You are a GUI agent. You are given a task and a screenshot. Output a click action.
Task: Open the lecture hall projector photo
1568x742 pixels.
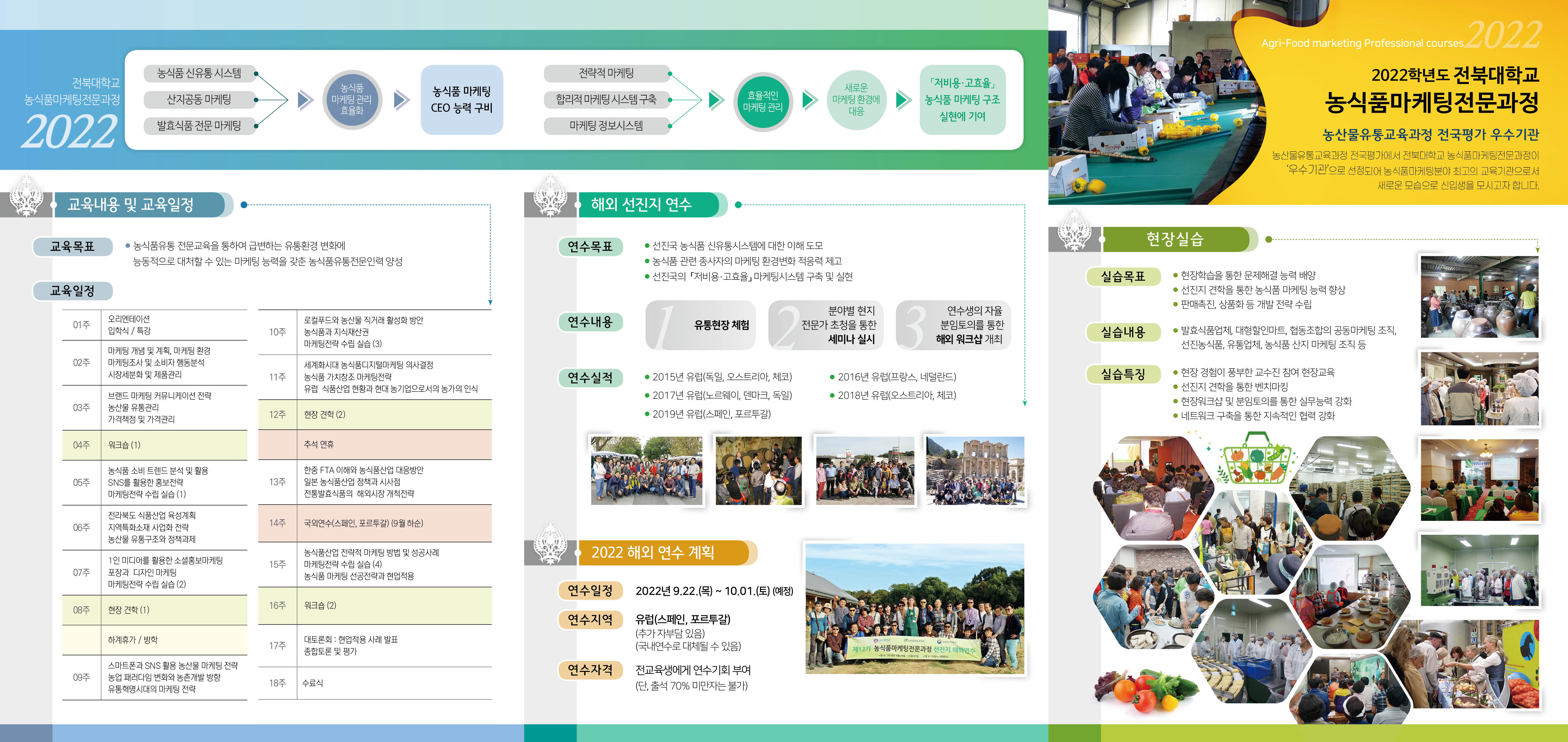[x=1479, y=480]
